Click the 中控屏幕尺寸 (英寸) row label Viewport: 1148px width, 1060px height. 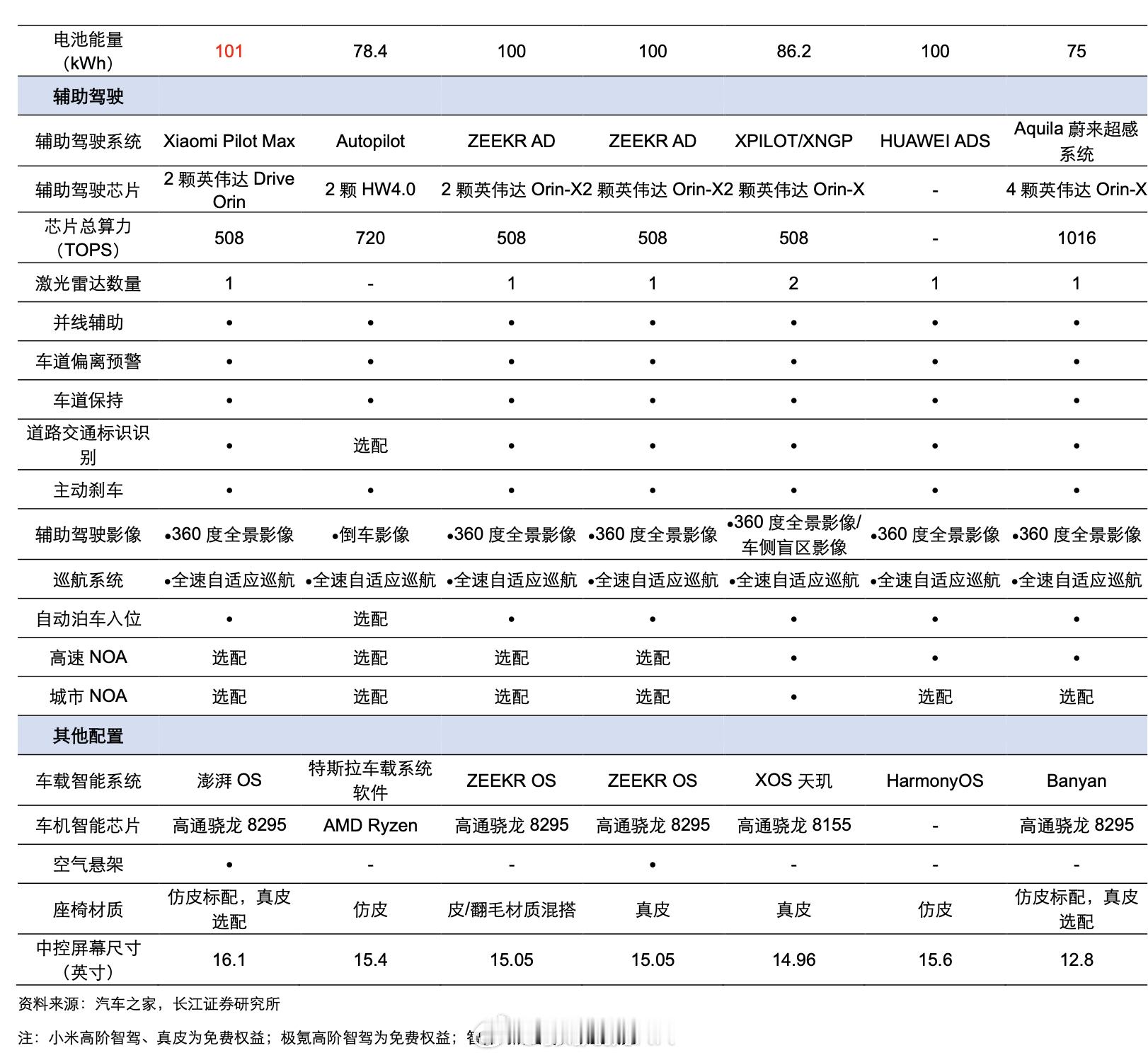point(88,960)
